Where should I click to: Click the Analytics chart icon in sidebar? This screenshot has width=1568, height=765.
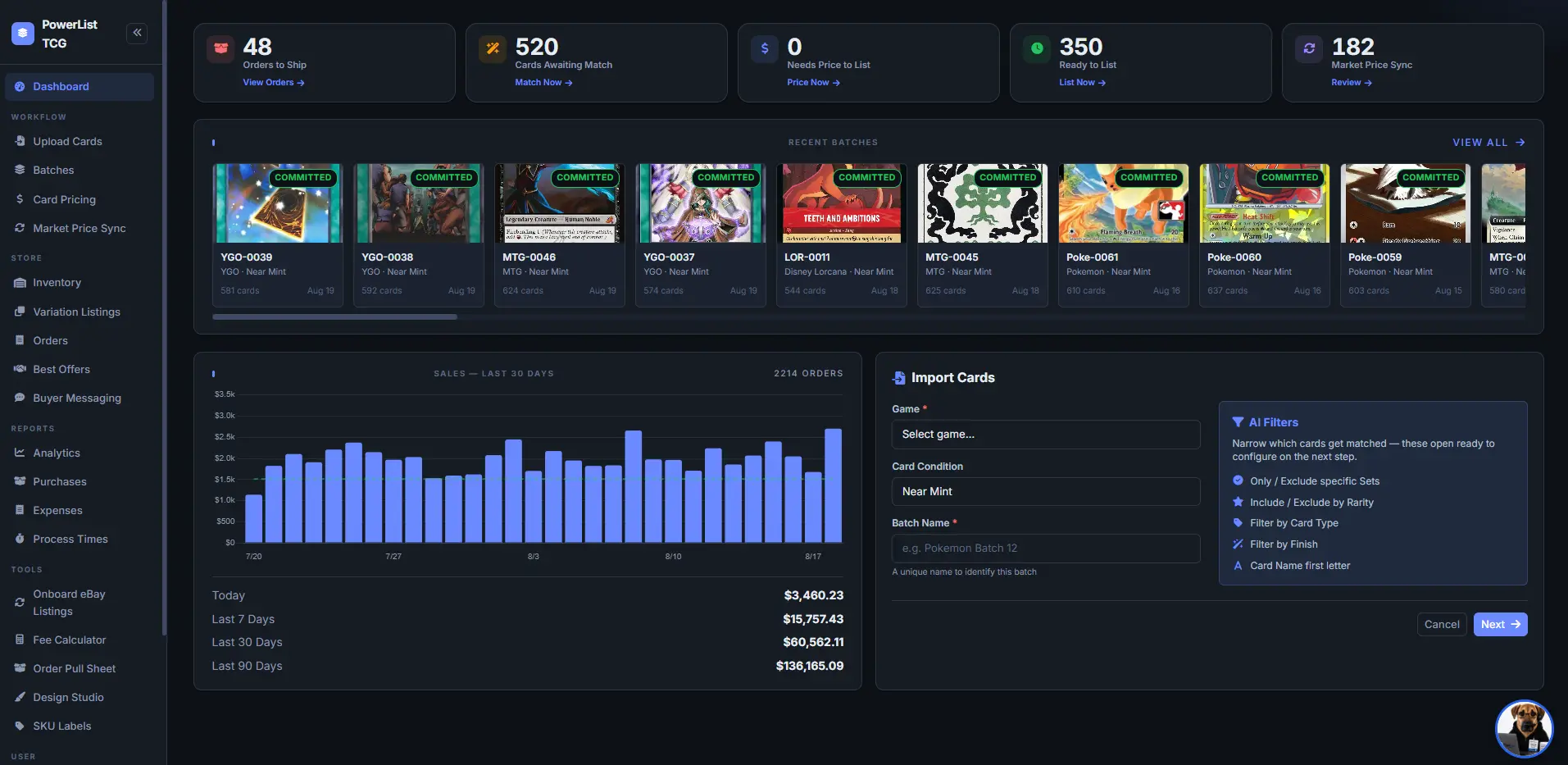click(20, 453)
